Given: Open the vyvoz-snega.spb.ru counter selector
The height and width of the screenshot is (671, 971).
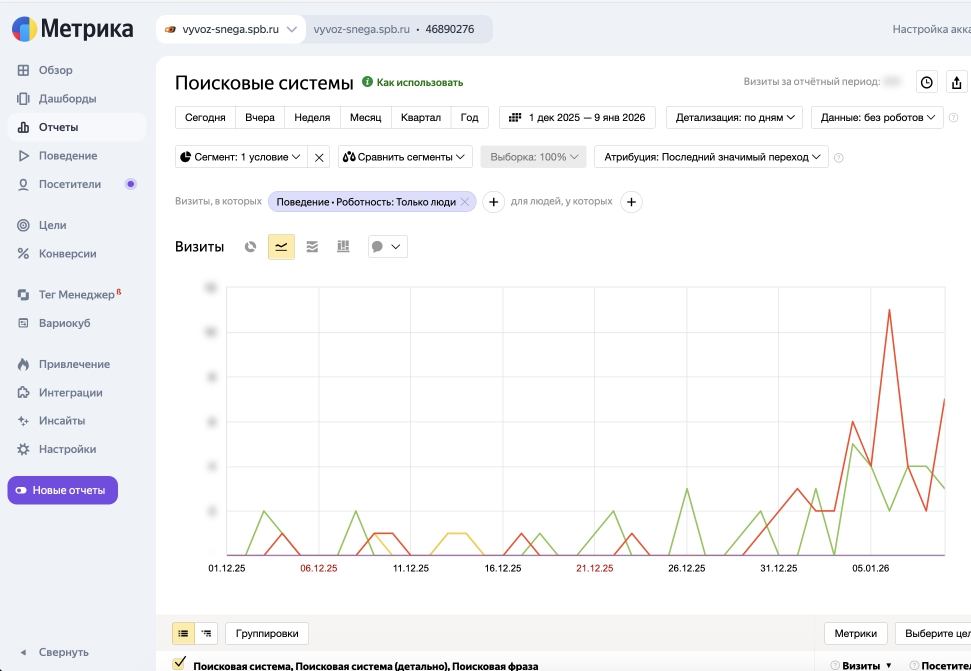Looking at the screenshot, I should tap(231, 30).
